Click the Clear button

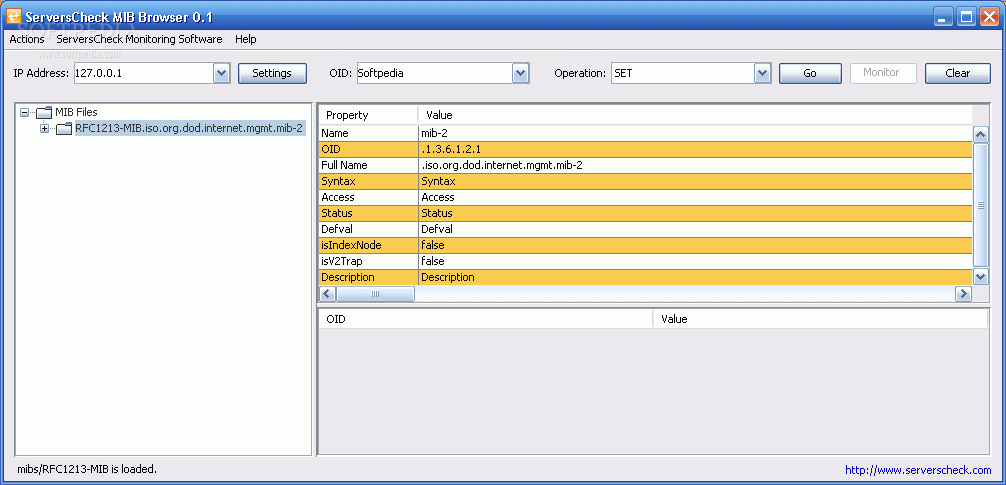957,73
